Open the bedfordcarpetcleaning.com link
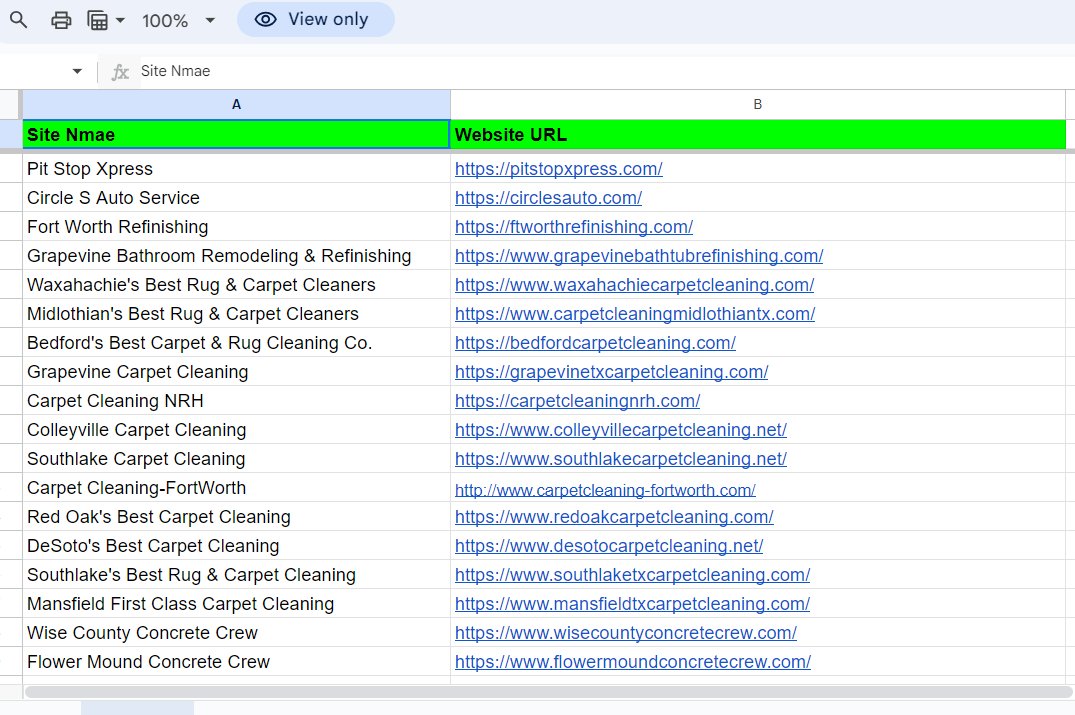The height and width of the screenshot is (715, 1075). tap(595, 343)
